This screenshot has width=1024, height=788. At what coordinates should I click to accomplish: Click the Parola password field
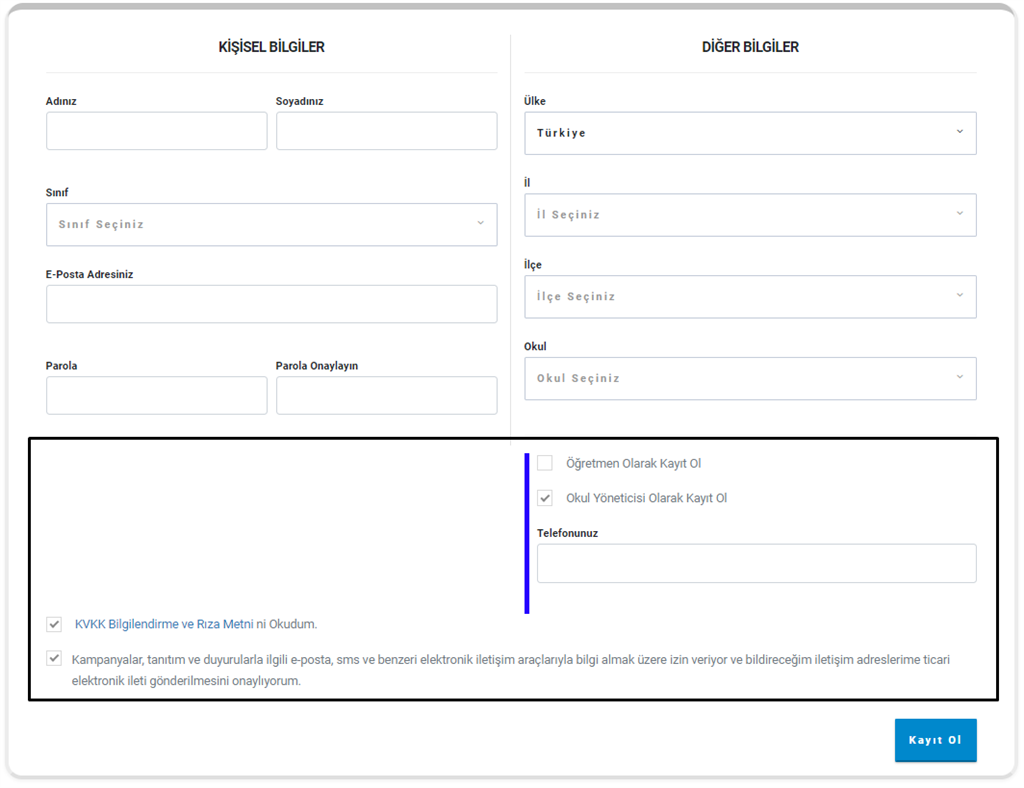click(x=156, y=395)
